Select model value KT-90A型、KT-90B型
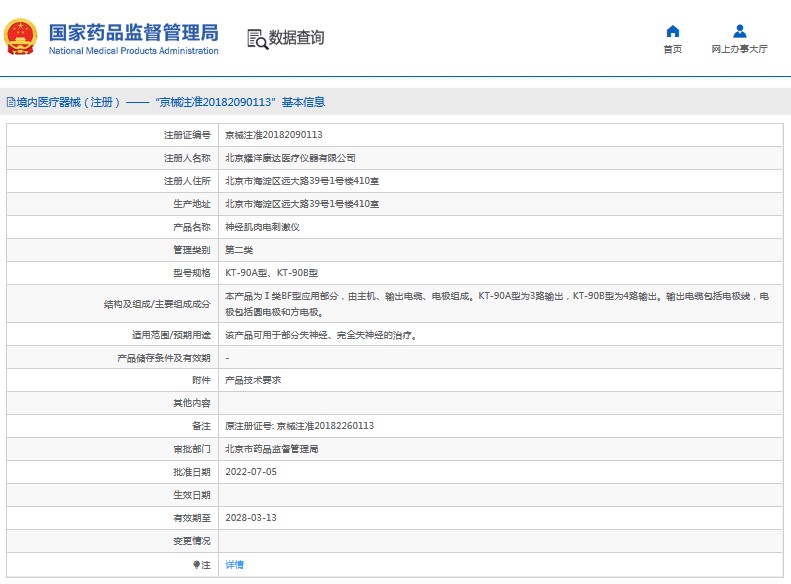 point(271,273)
